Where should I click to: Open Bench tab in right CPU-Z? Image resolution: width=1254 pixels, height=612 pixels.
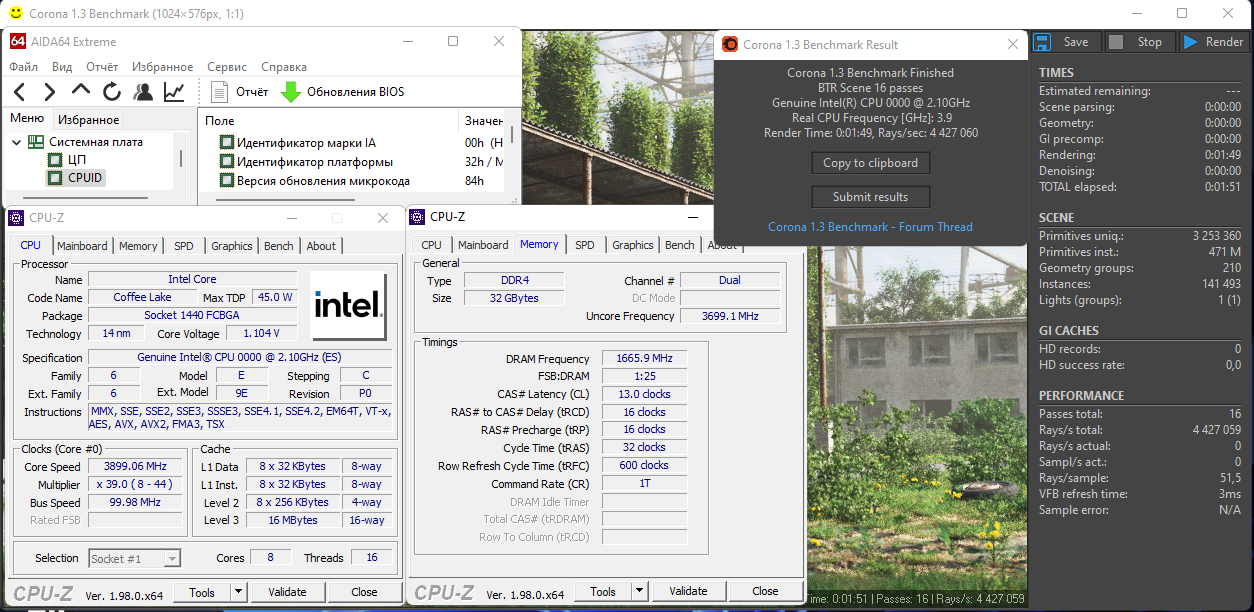pos(680,245)
